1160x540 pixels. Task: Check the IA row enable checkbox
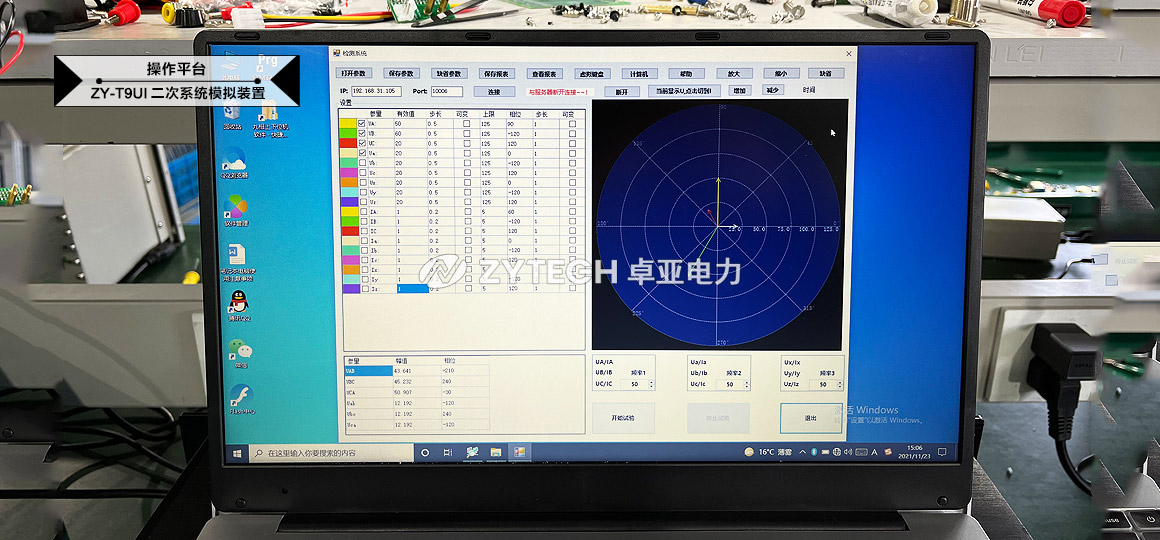coord(363,212)
